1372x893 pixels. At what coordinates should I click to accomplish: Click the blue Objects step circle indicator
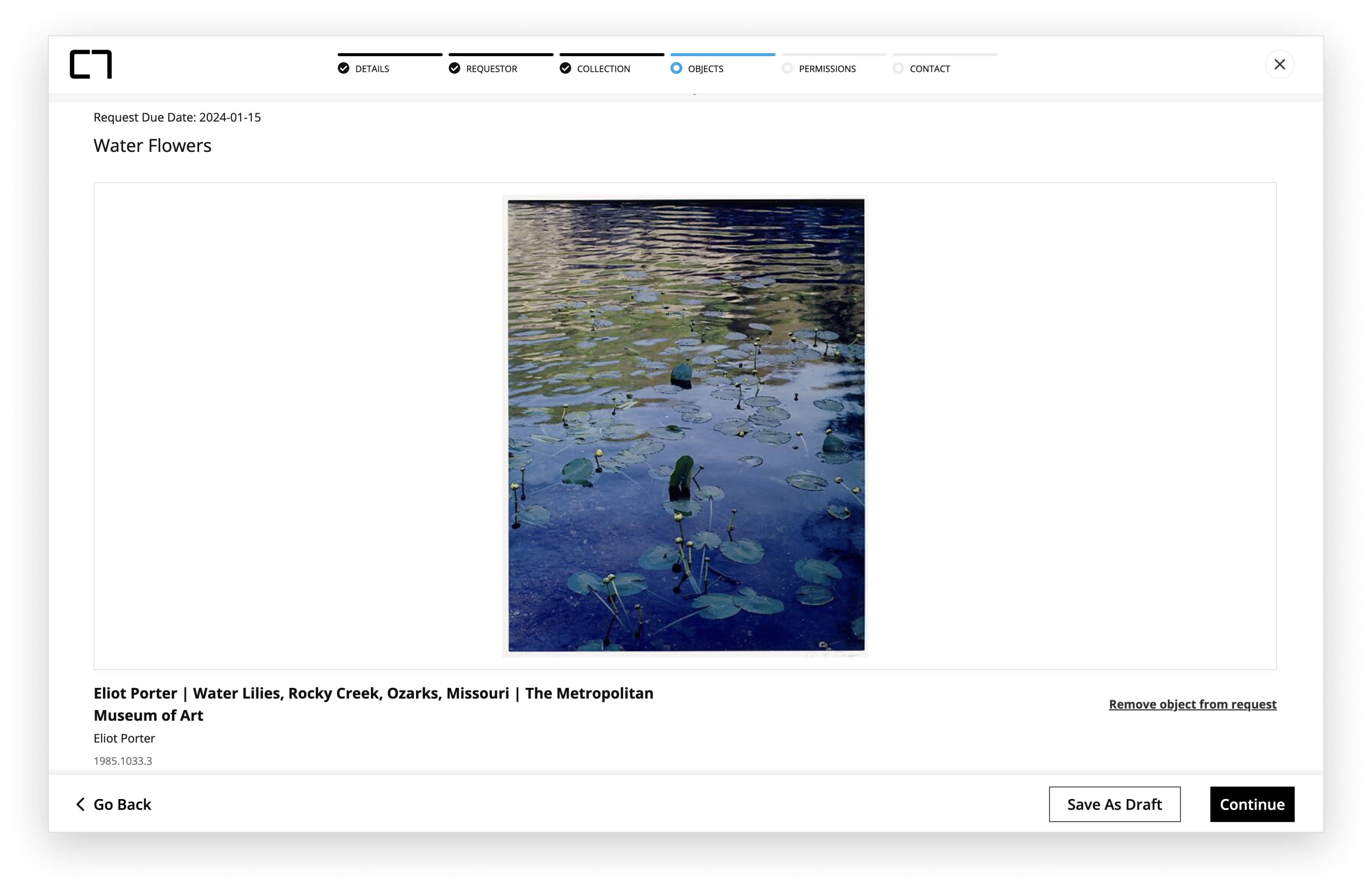pyautogui.click(x=676, y=69)
